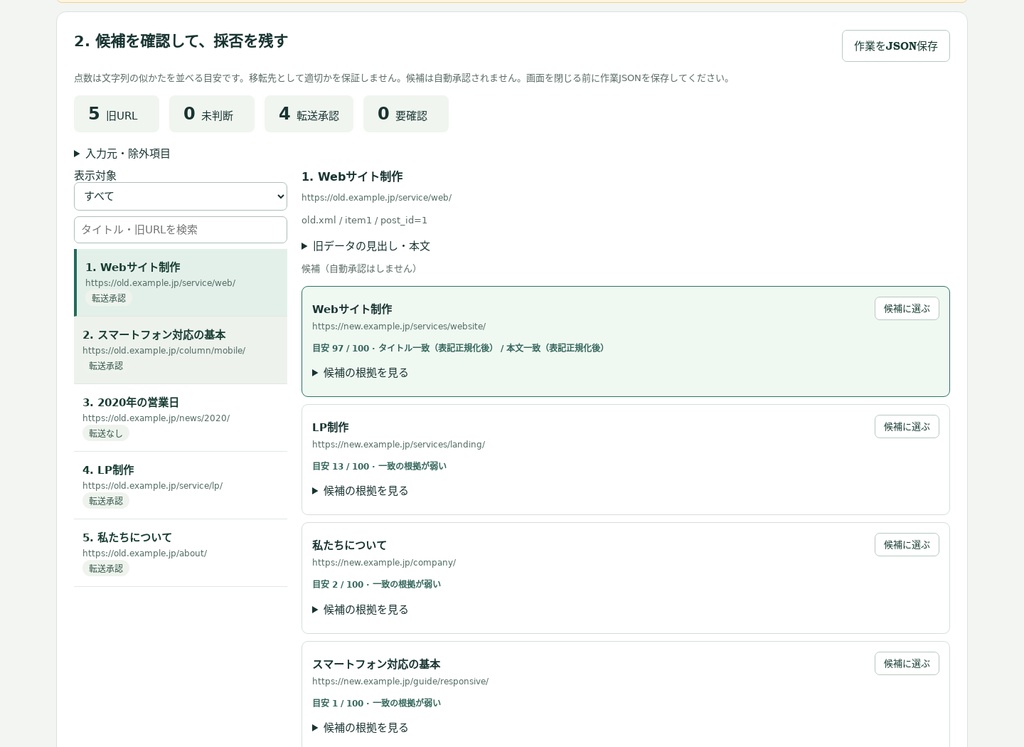Select list item 4. LP制作

tap(181, 486)
